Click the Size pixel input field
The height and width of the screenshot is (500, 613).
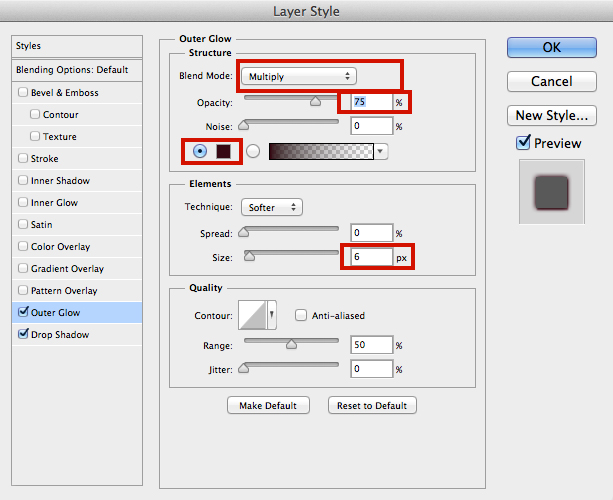click(370, 258)
